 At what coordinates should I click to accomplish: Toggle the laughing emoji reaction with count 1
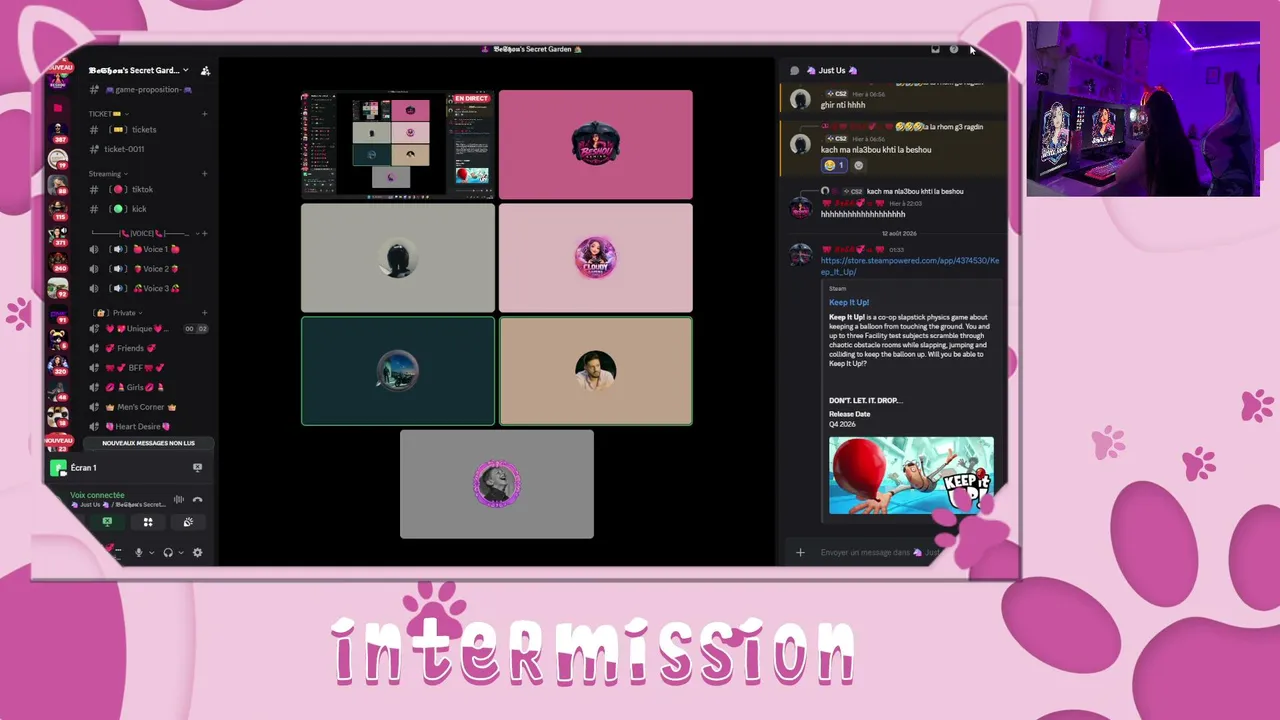click(x=834, y=165)
